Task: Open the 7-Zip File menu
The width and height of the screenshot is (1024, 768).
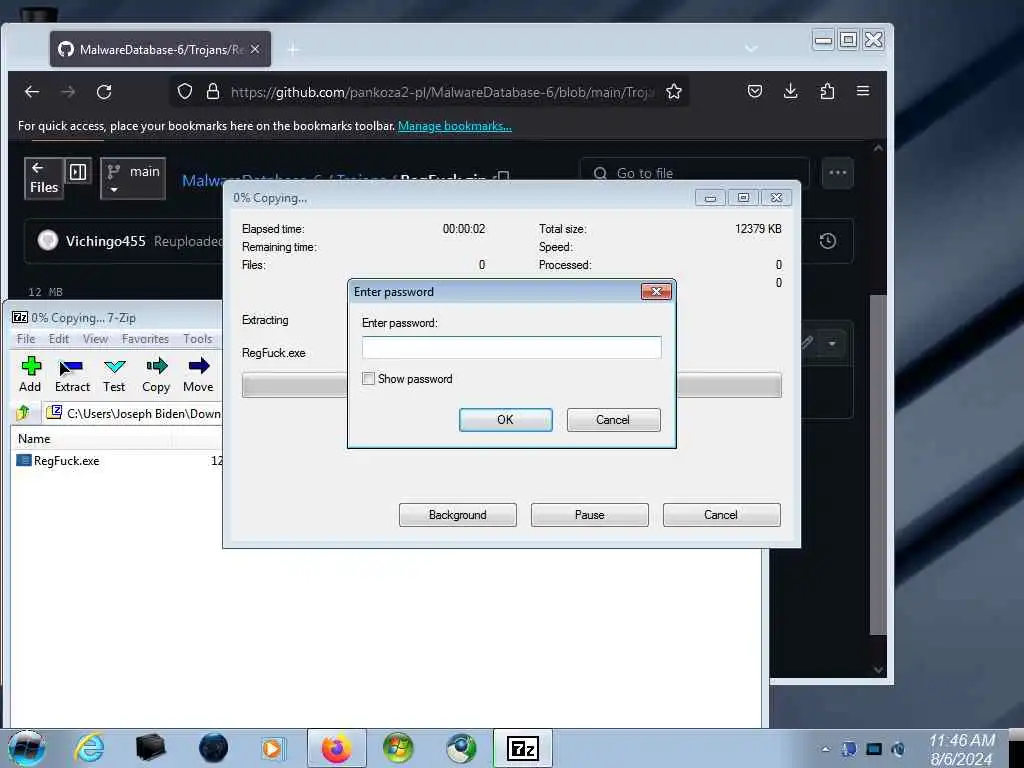Action: [x=26, y=339]
